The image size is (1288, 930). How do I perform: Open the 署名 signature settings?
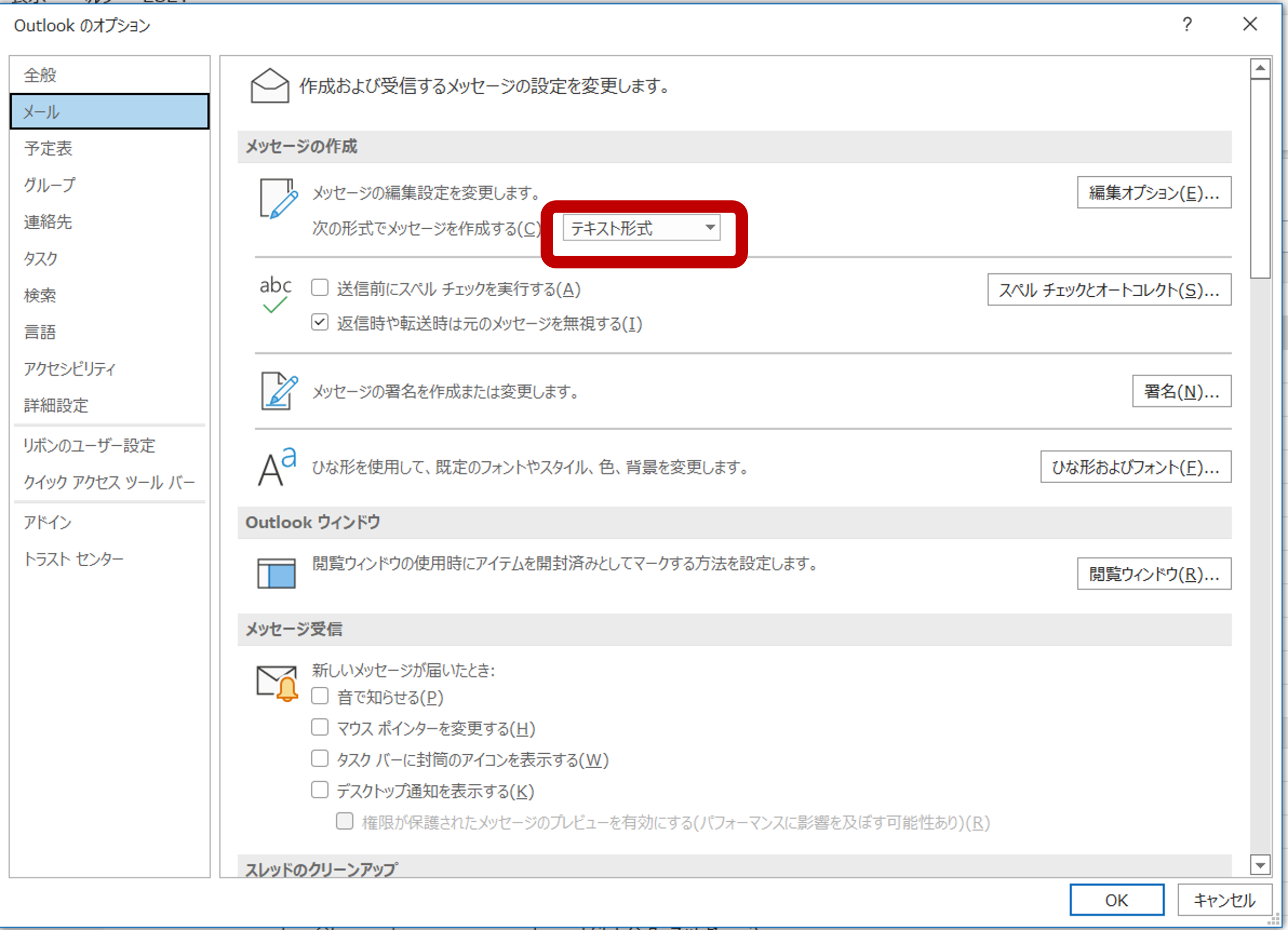coord(1181,391)
